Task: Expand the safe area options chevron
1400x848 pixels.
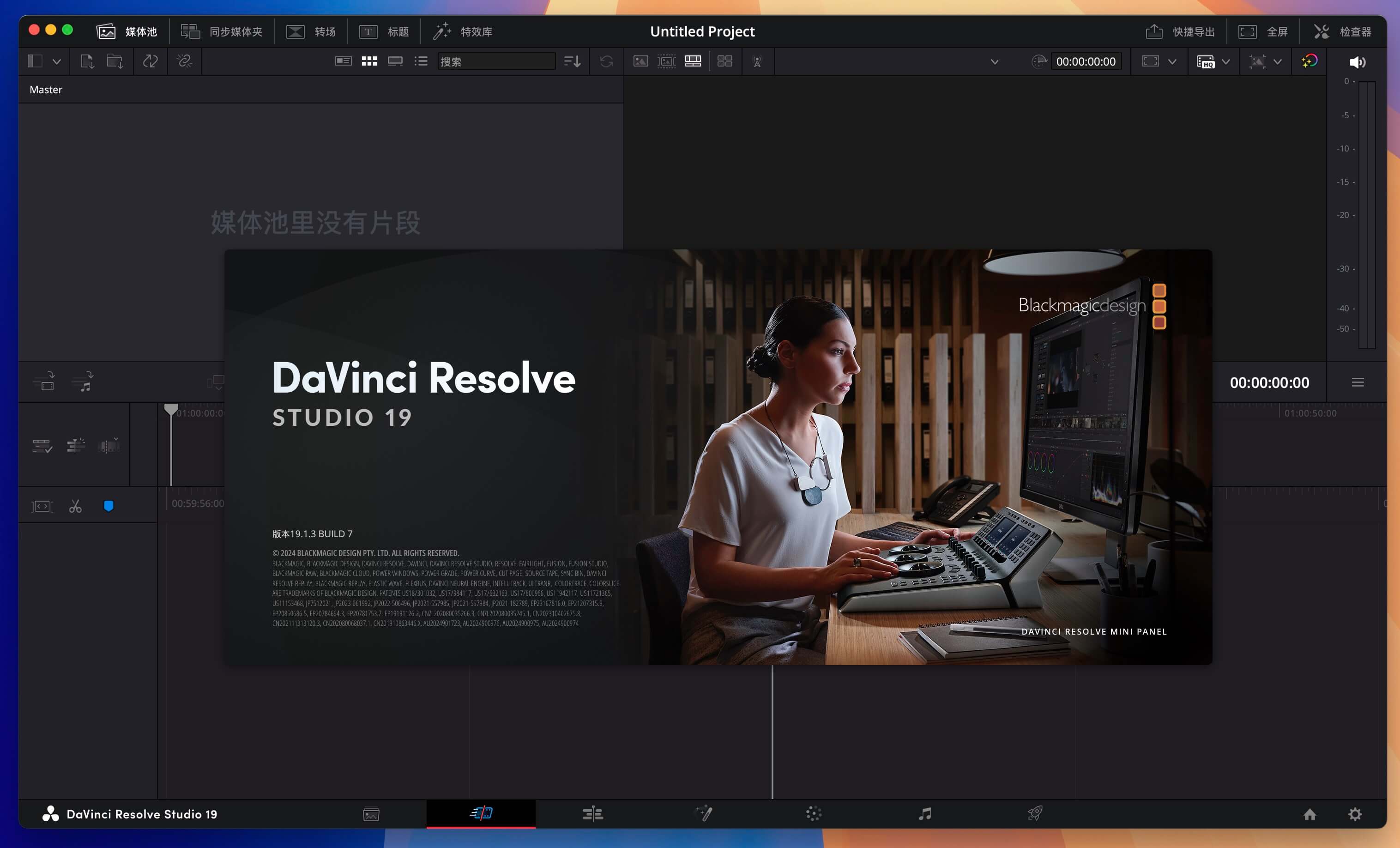Action: 1171,61
